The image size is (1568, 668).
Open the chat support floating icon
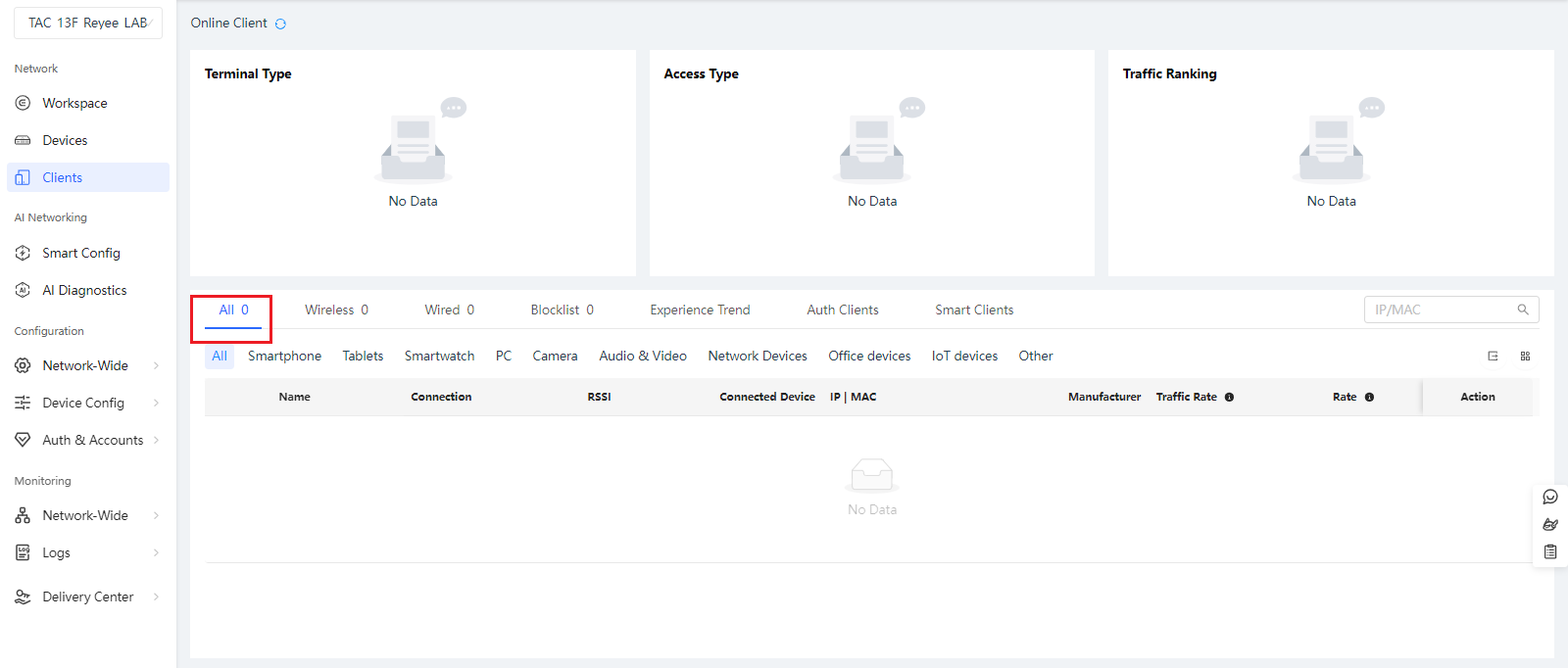(1550, 497)
